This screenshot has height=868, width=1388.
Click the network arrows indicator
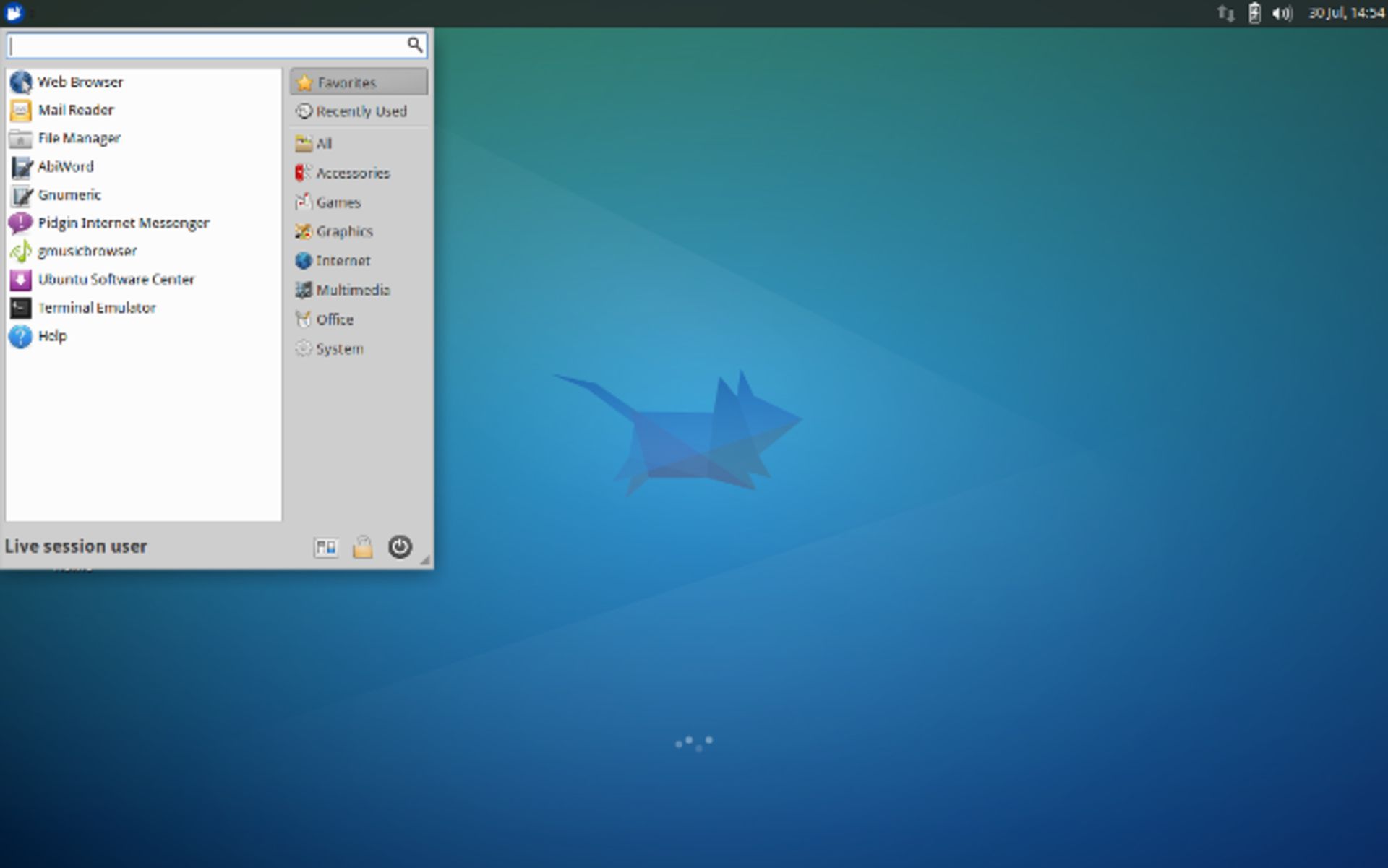click(1227, 12)
